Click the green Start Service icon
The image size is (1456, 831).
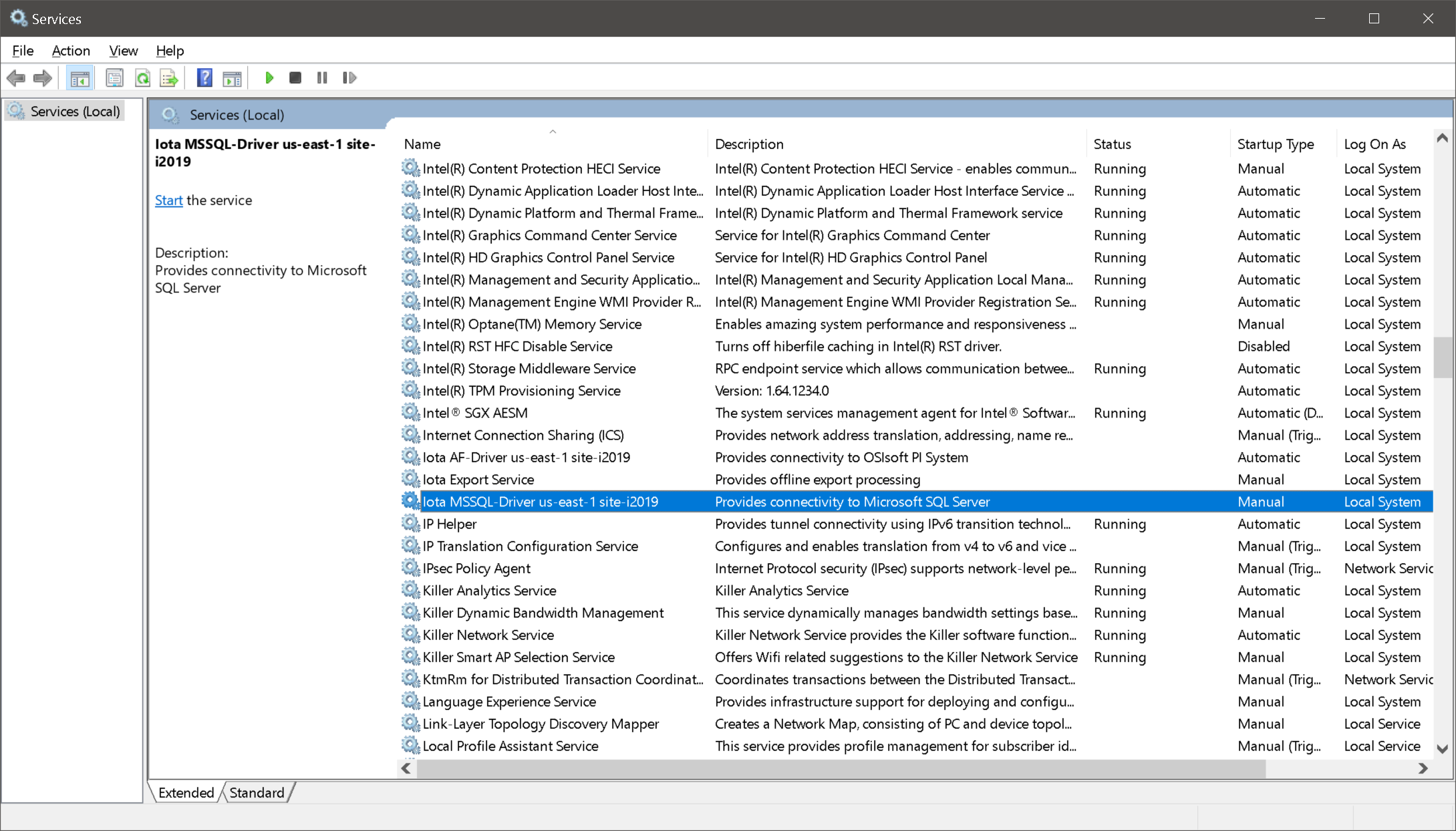(x=269, y=78)
